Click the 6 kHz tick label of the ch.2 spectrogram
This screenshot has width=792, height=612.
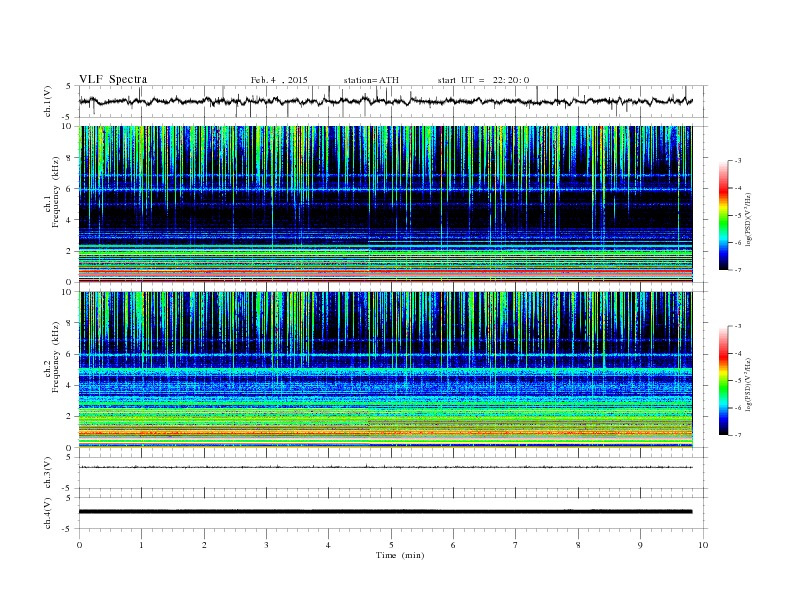[x=70, y=354]
